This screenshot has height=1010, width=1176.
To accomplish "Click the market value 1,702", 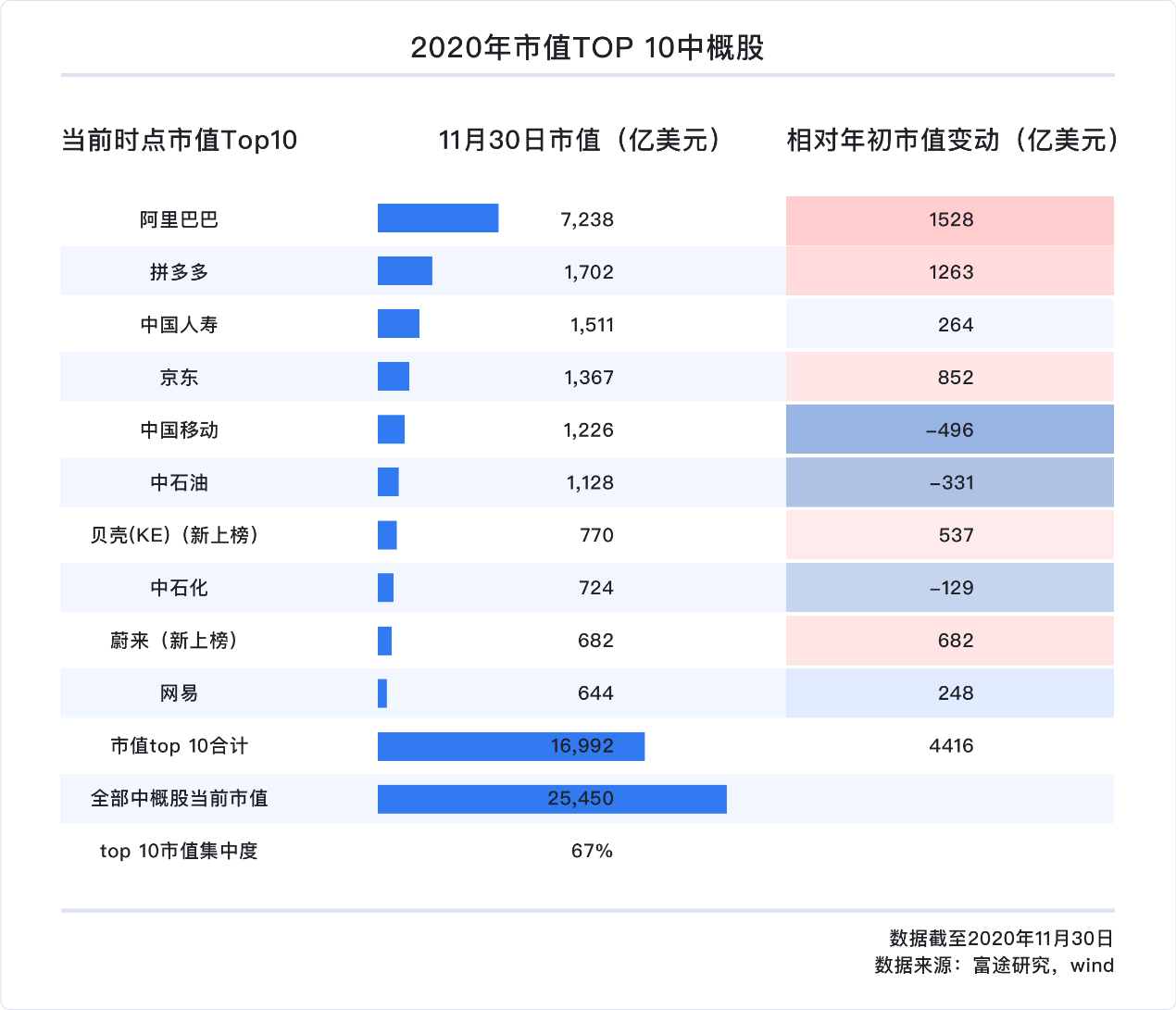I will click(x=589, y=272).
